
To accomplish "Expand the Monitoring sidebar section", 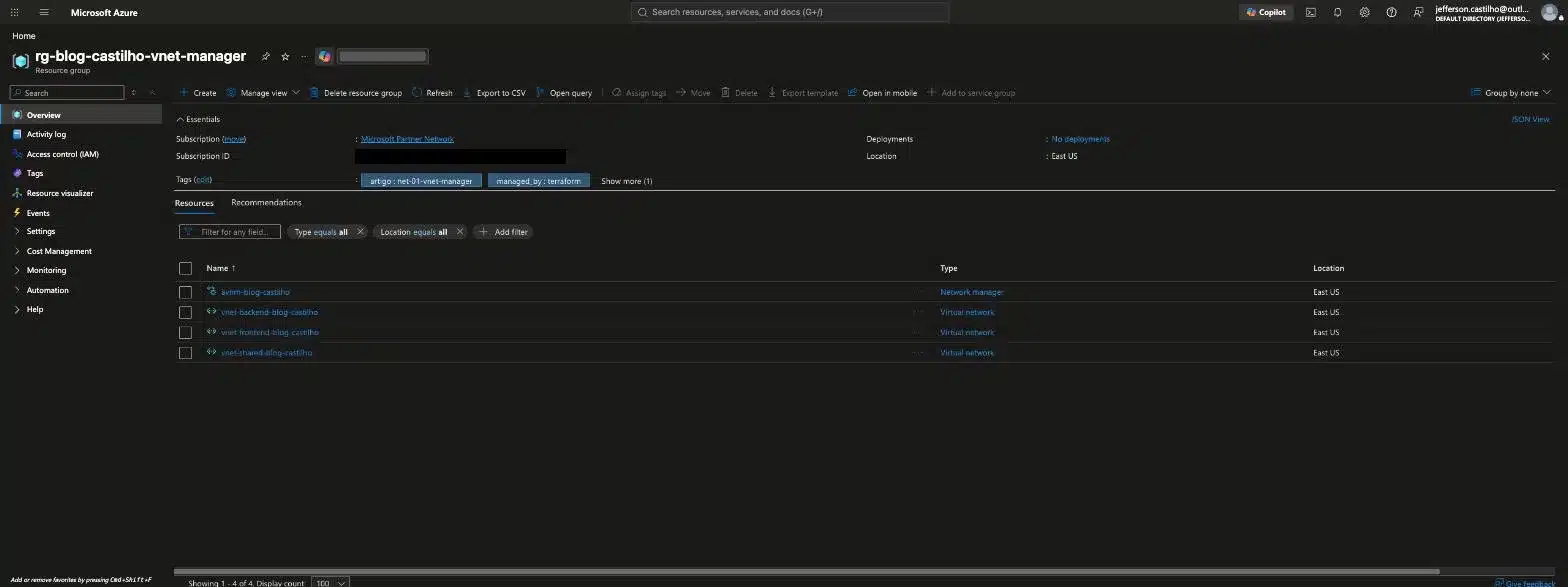I will tap(17, 270).
